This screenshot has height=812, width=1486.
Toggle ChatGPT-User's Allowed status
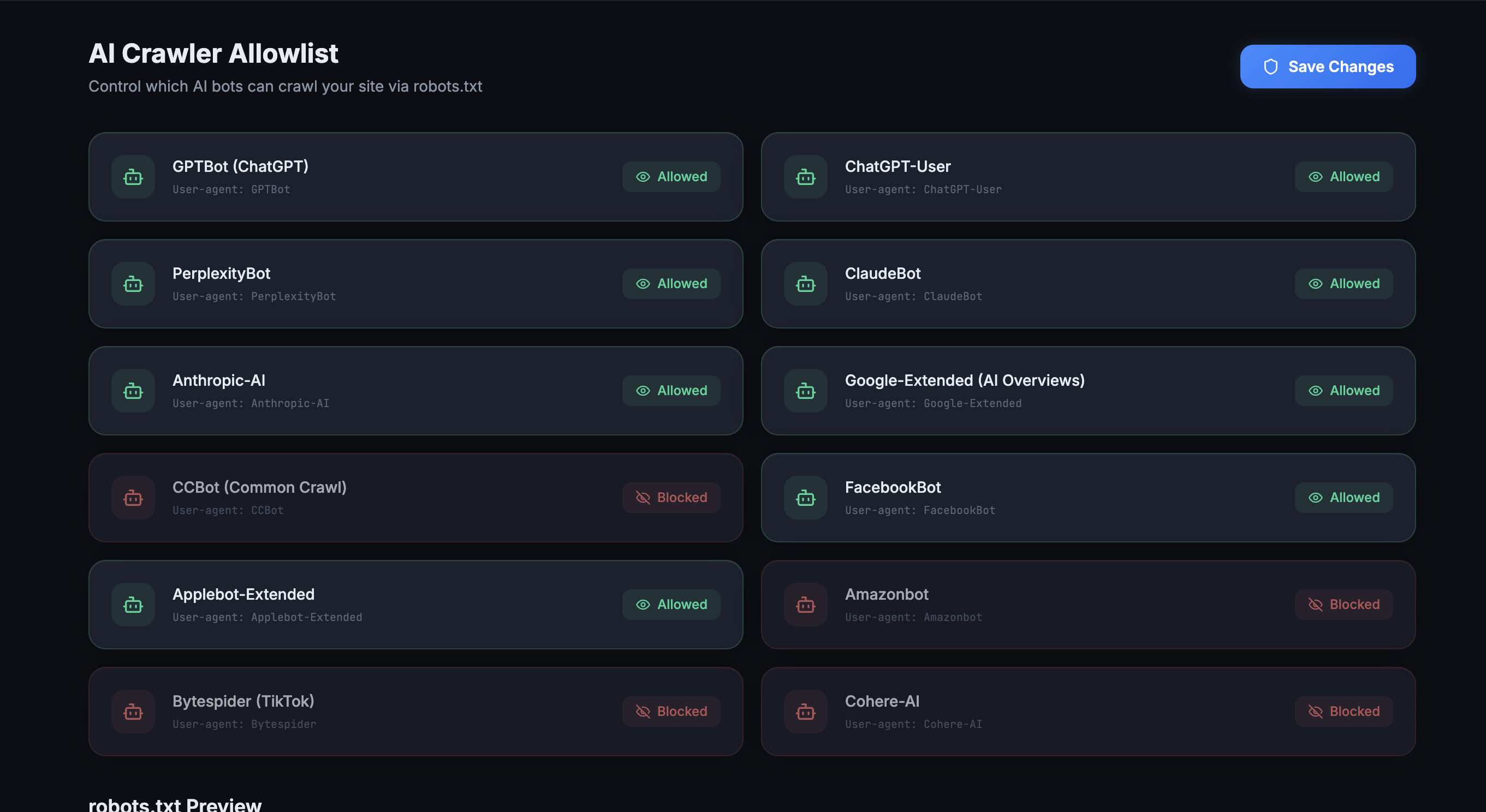click(x=1344, y=176)
